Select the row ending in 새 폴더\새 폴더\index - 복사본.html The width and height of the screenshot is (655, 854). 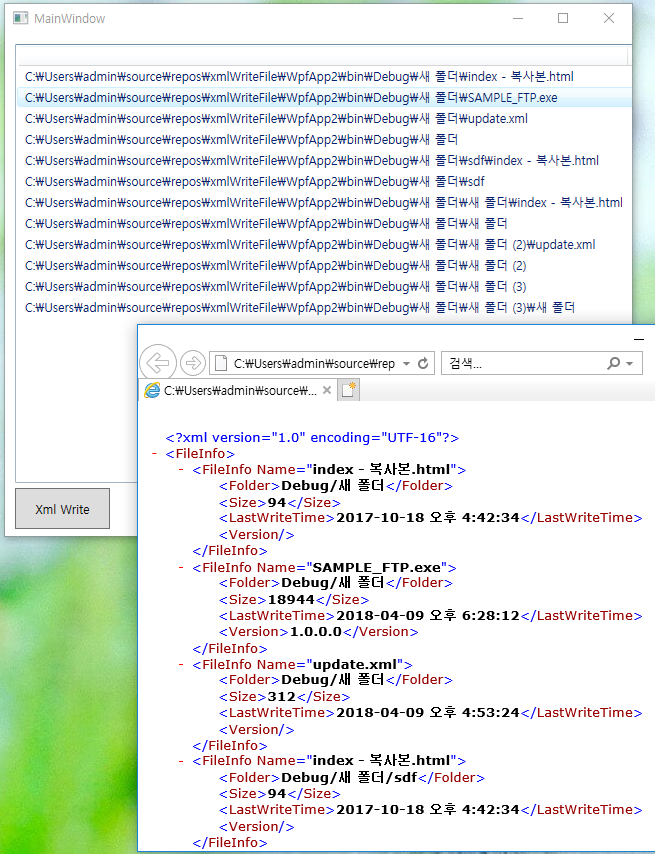click(324, 203)
